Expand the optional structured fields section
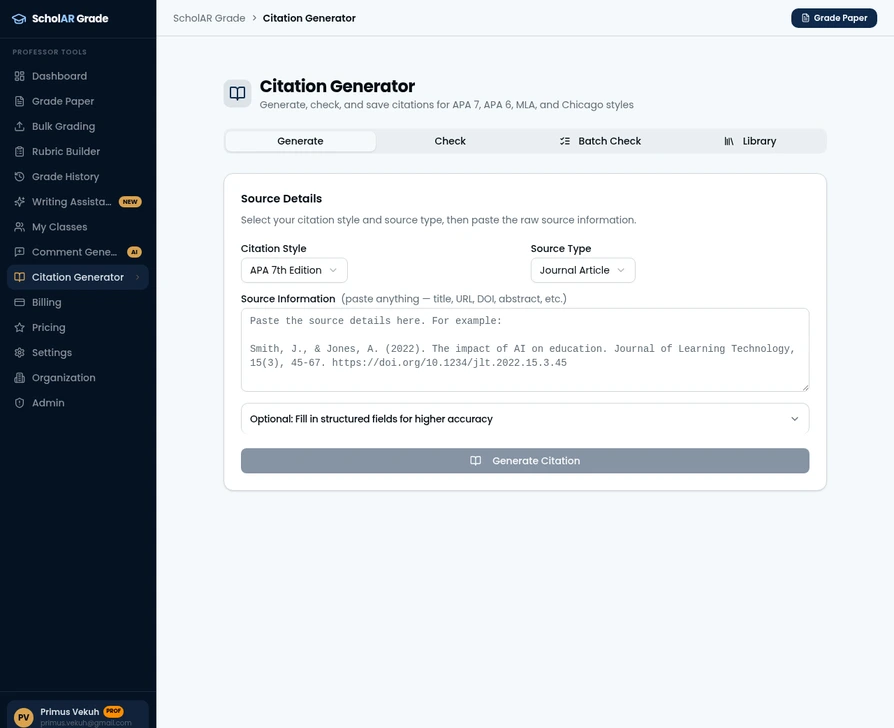 point(525,419)
